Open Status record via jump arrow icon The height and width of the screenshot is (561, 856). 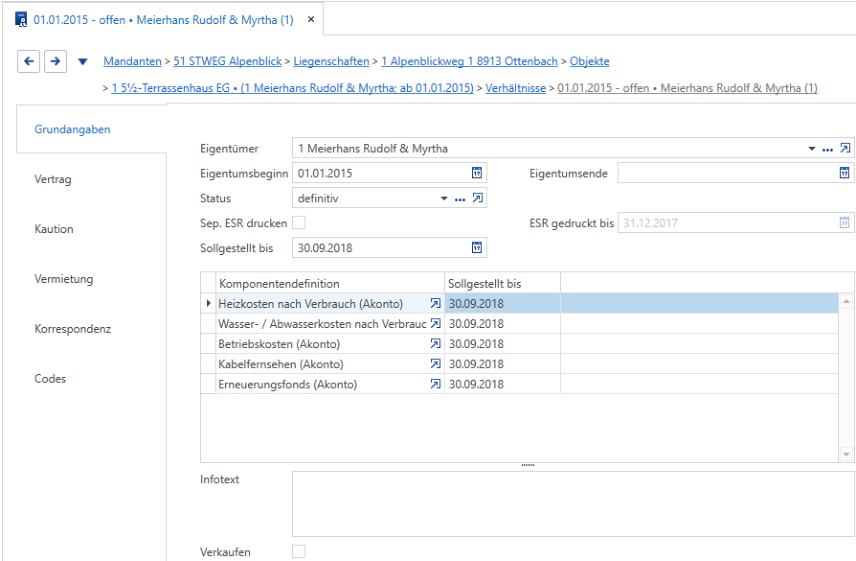[478, 198]
